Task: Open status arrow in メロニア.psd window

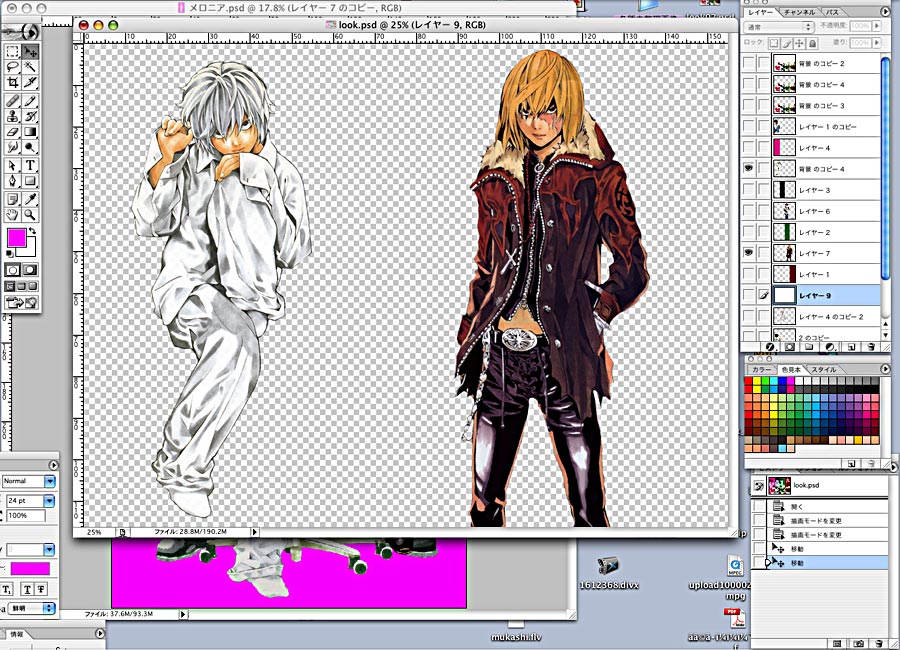Action: point(183,614)
